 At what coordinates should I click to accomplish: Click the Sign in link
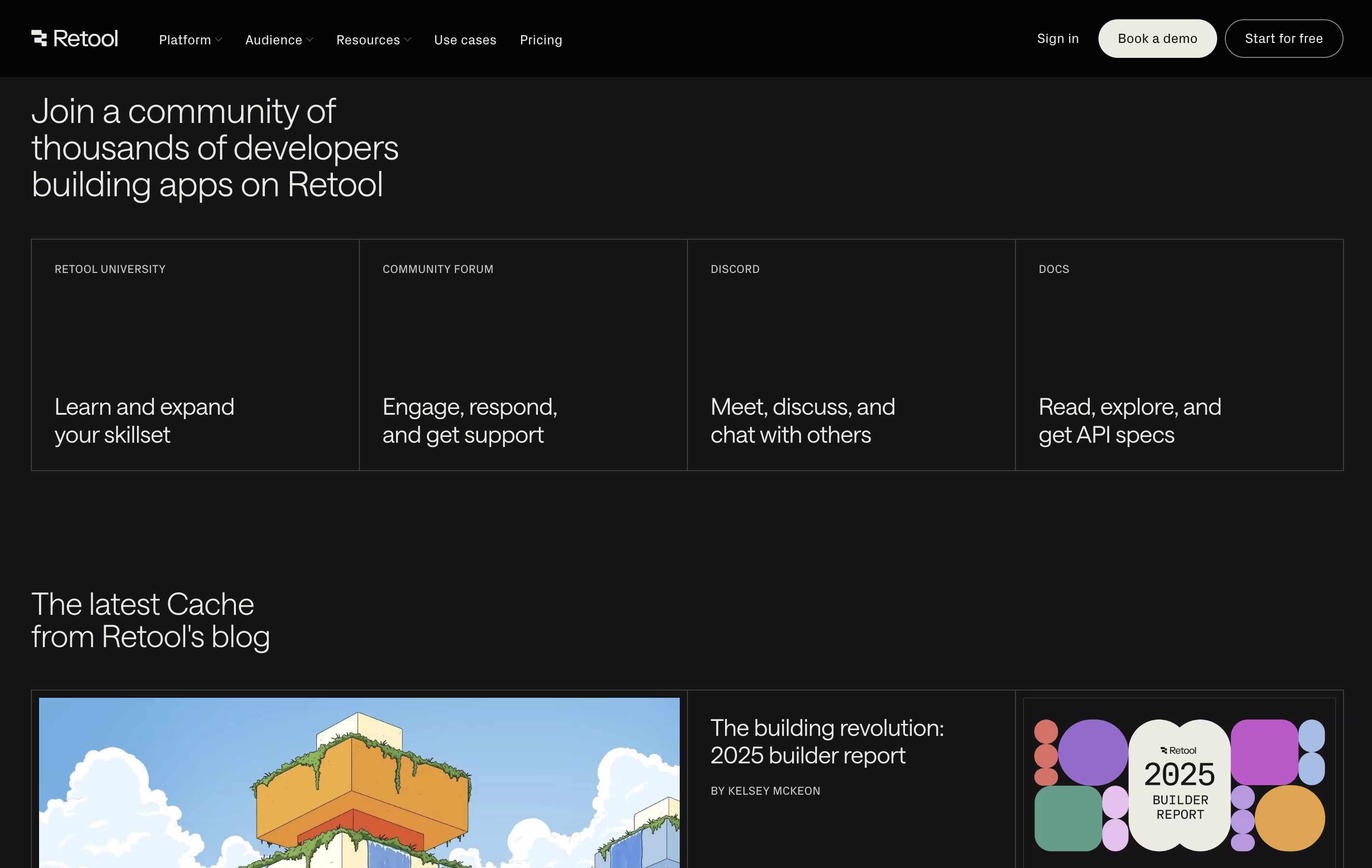pyautogui.click(x=1057, y=39)
